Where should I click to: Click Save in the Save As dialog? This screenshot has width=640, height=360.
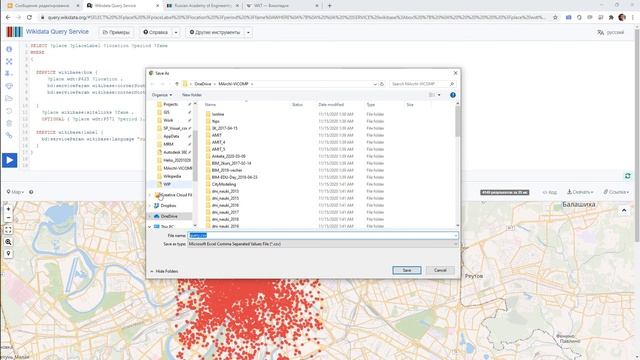pyautogui.click(x=407, y=270)
